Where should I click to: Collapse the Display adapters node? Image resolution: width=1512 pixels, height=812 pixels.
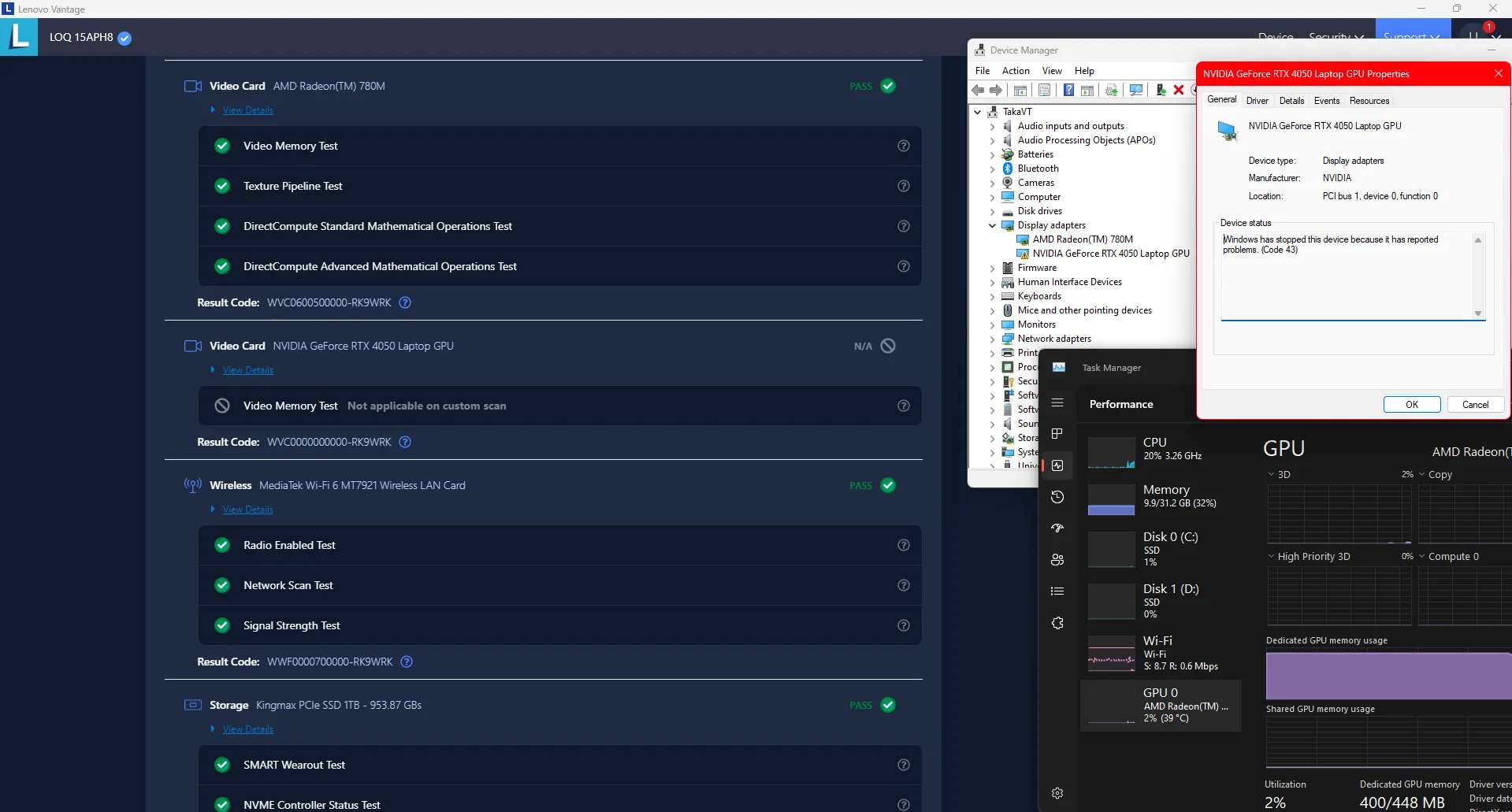coord(992,225)
